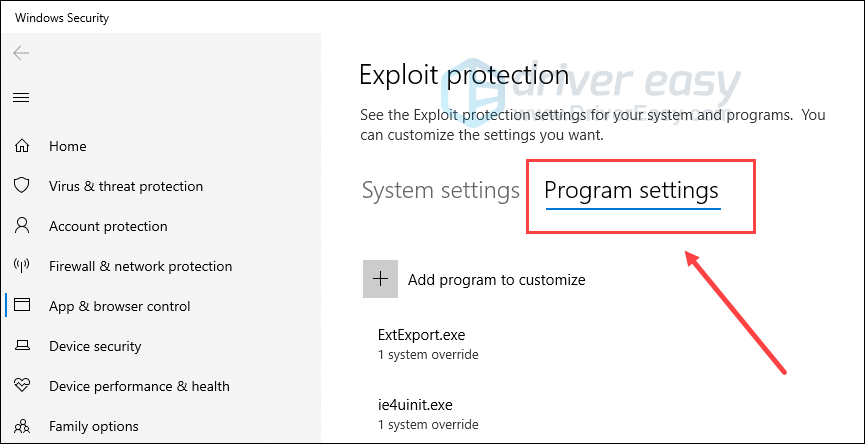Expand the ExtExport.exe program entry
865x444 pixels.
tap(421, 335)
